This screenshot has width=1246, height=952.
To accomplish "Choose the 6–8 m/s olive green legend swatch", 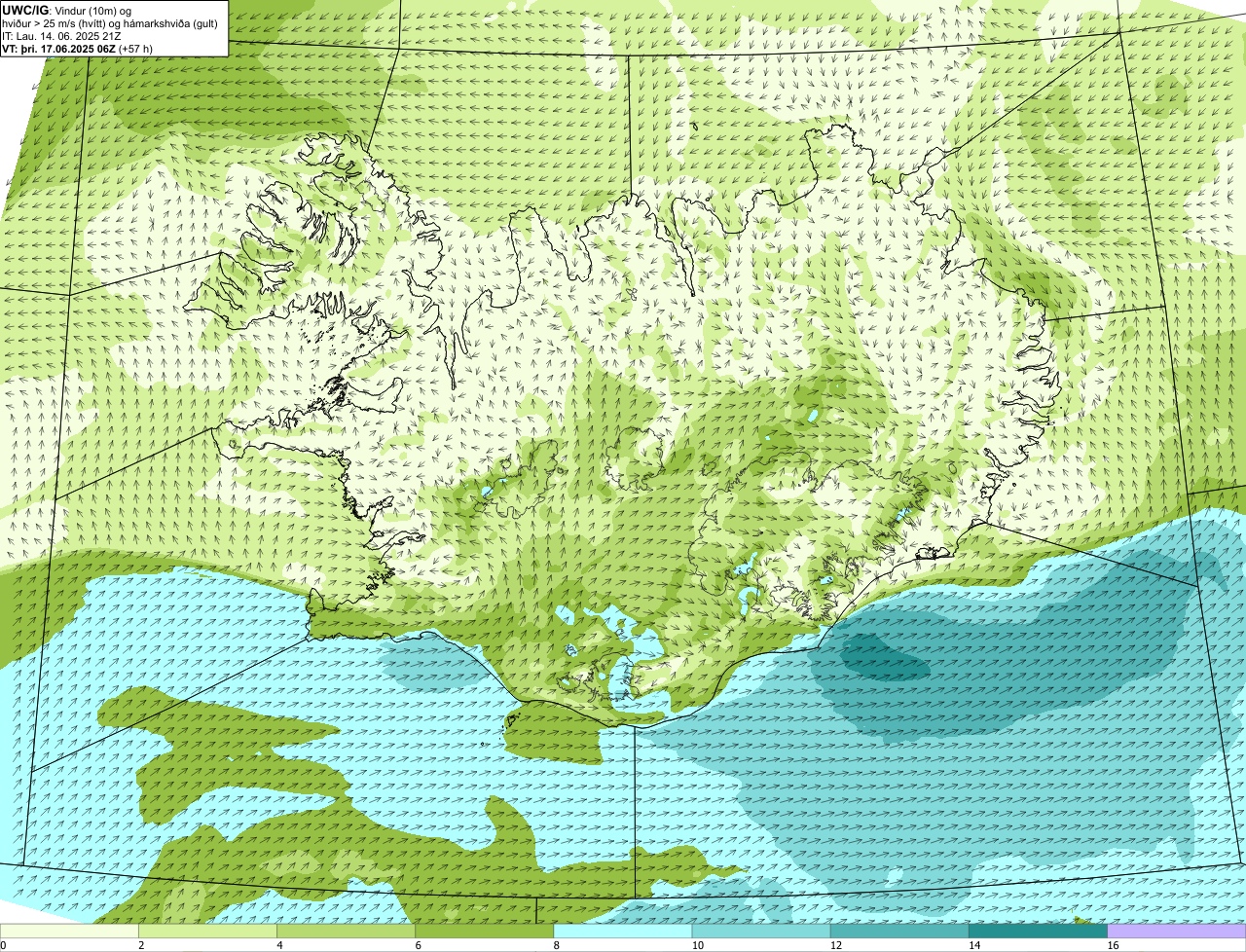I will pos(485,931).
